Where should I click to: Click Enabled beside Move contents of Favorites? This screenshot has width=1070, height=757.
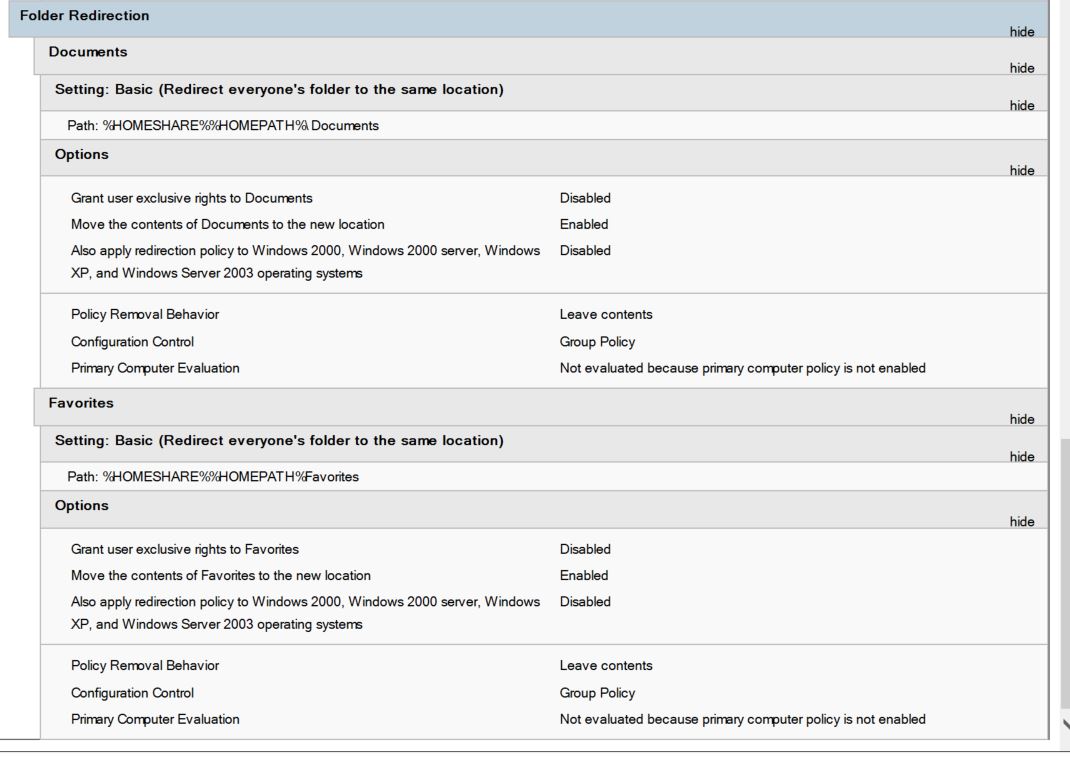tap(583, 575)
